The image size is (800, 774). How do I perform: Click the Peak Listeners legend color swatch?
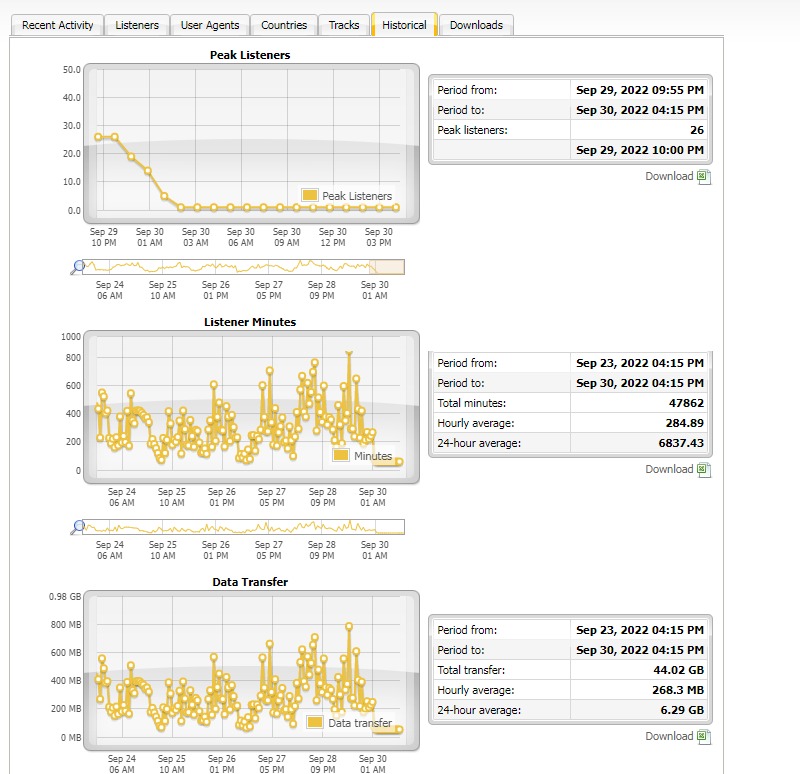(309, 196)
